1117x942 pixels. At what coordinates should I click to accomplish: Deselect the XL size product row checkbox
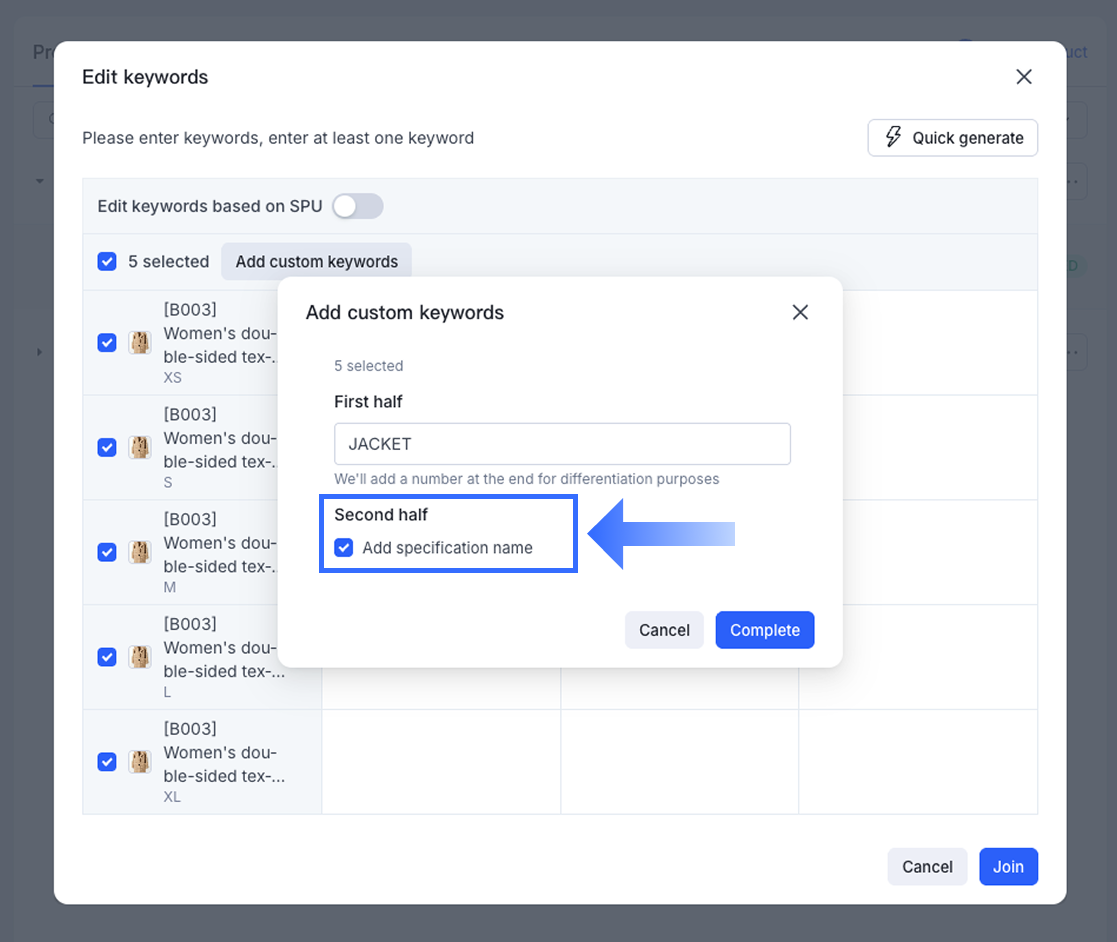point(107,762)
